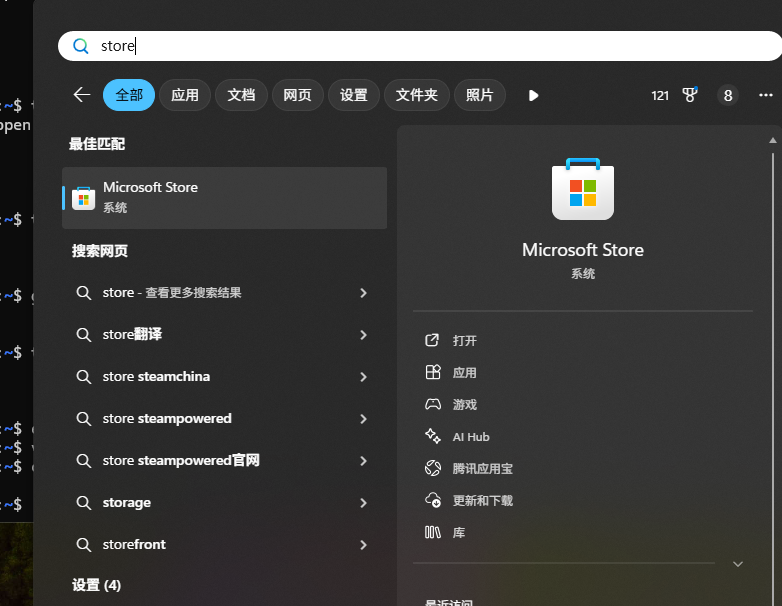Image resolution: width=782 pixels, height=606 pixels.
Task: Click the Microsoft Store icon in best match
Action: coord(83,199)
